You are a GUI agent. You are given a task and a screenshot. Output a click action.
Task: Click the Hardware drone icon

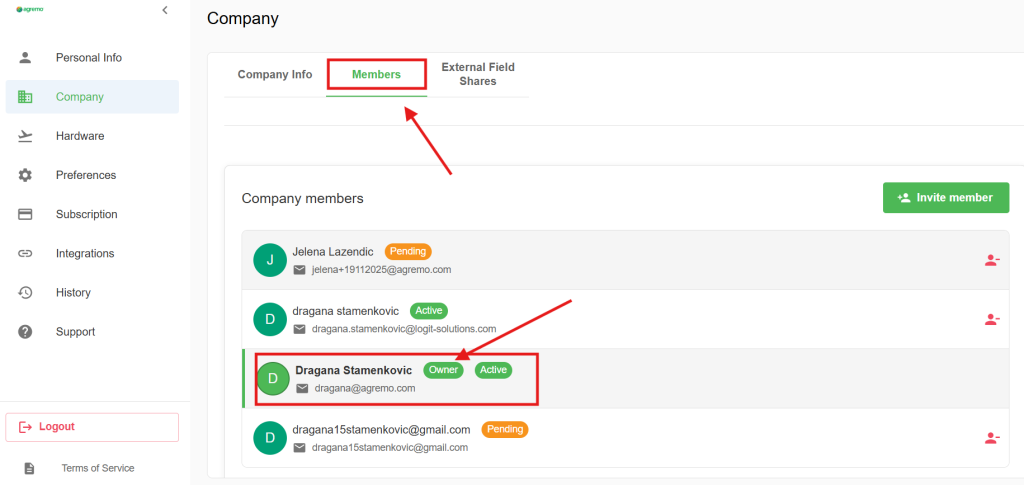[26, 136]
